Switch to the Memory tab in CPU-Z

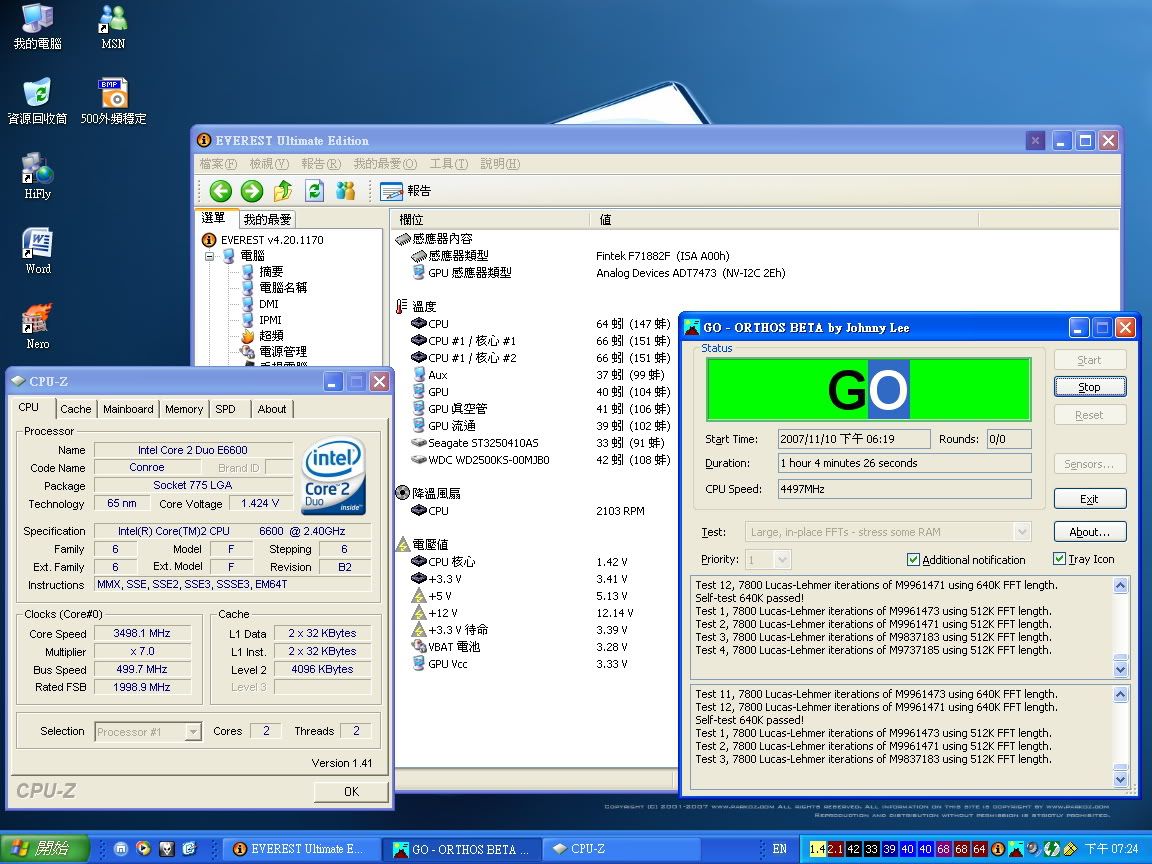click(x=184, y=409)
